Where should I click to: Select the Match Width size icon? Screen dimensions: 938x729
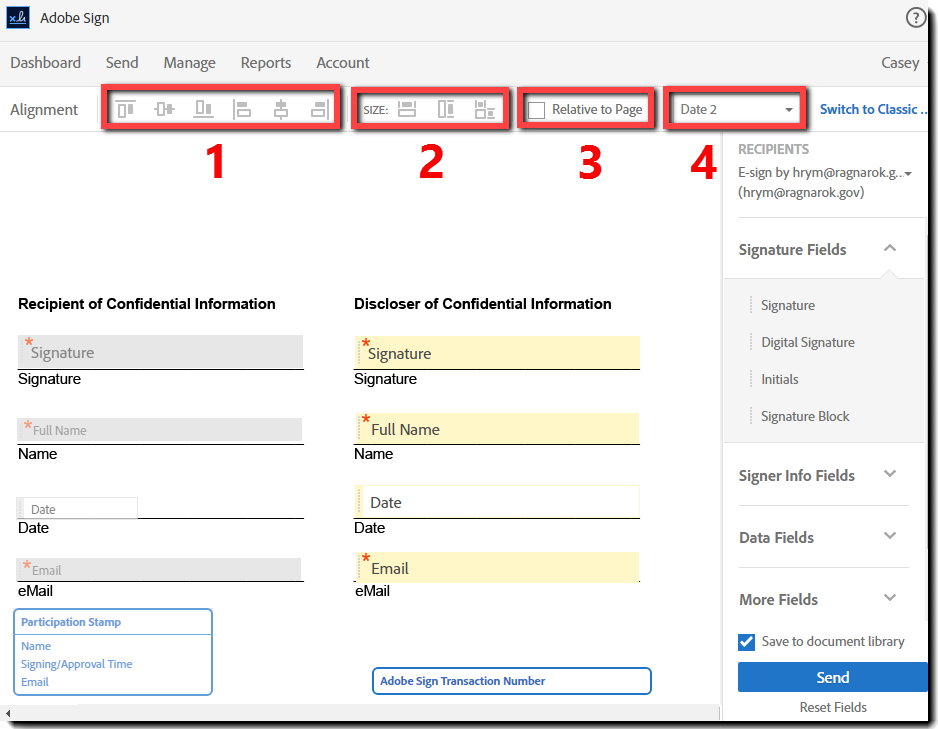407,109
